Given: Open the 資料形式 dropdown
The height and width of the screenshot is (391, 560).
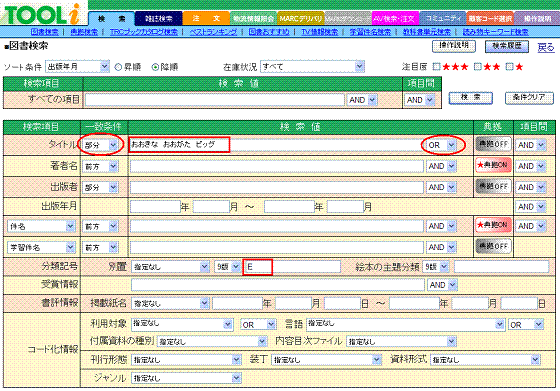Looking at the screenshot, I should pyautogui.click(x=485, y=360).
